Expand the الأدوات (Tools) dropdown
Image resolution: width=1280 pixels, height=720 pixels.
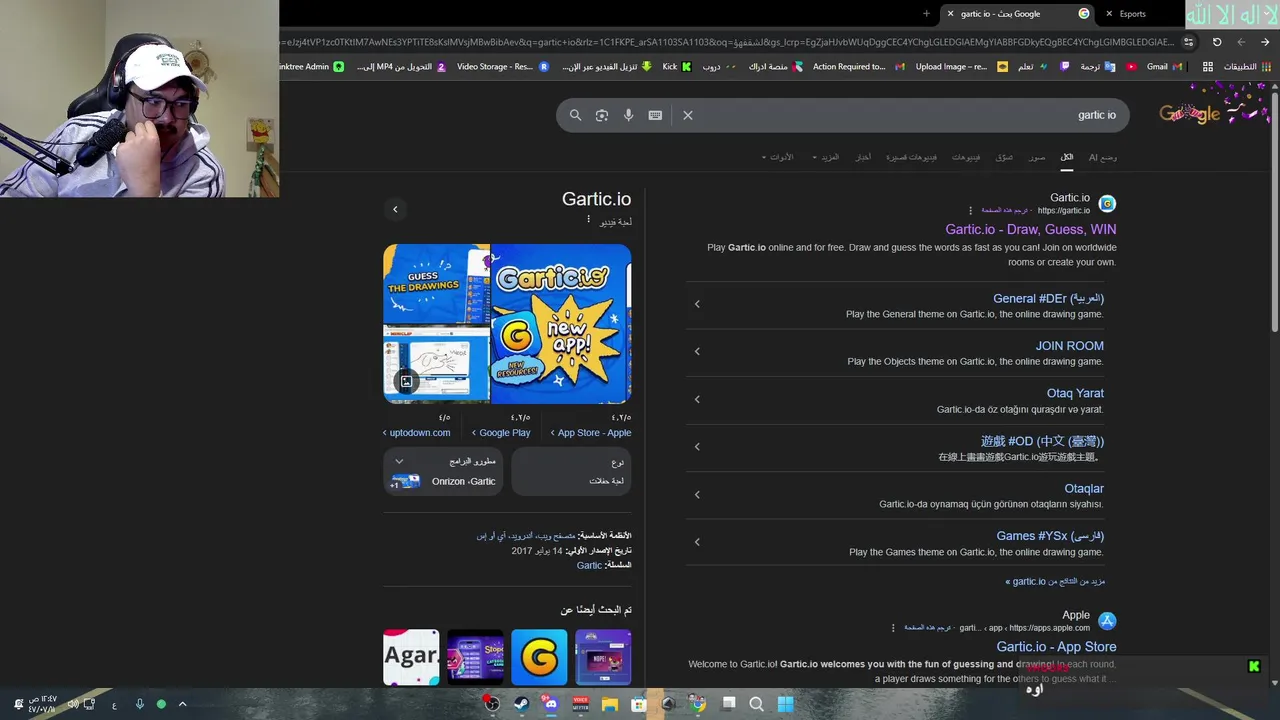tap(777, 157)
